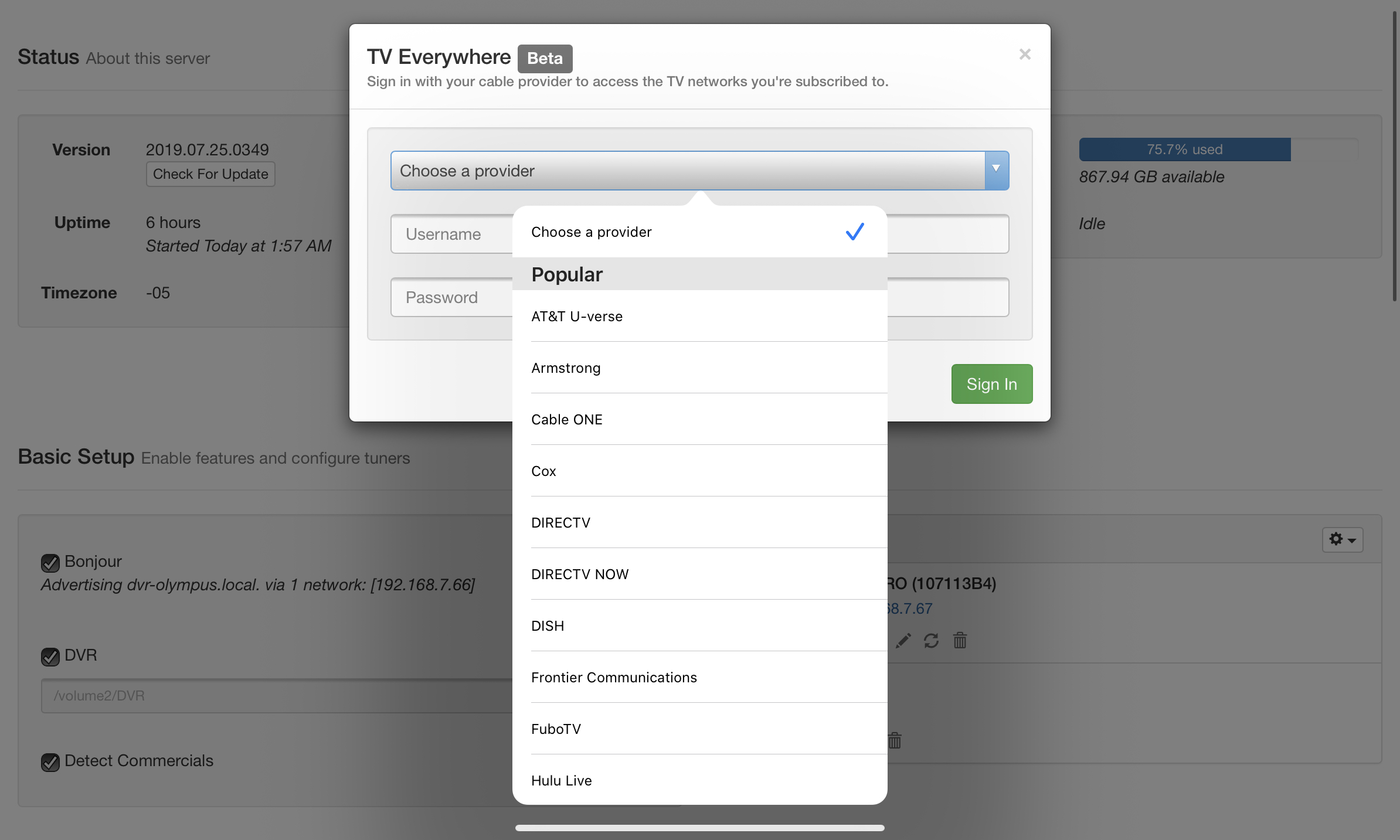Close the TV Everywhere dialog
Viewport: 1400px width, 840px height.
(x=1025, y=55)
